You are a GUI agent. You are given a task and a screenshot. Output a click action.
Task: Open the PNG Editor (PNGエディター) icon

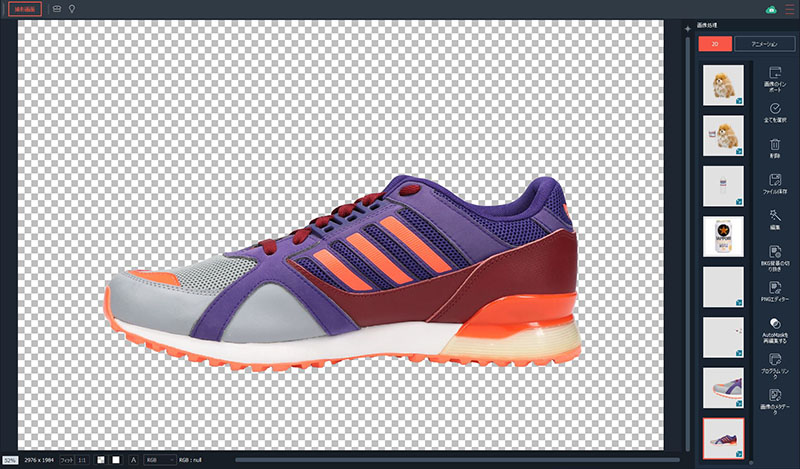pos(775,287)
